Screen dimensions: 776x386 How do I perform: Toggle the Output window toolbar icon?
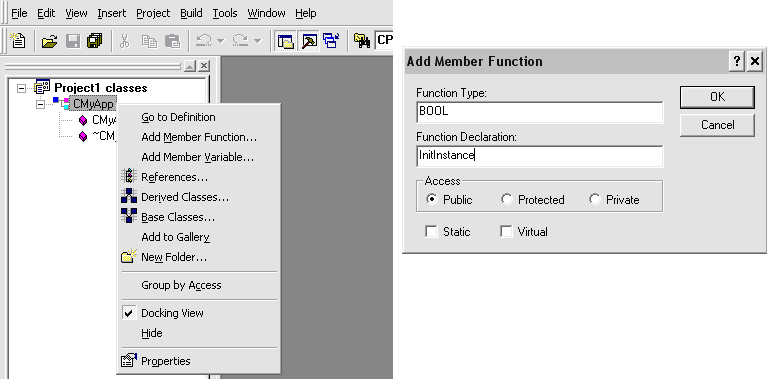point(310,41)
